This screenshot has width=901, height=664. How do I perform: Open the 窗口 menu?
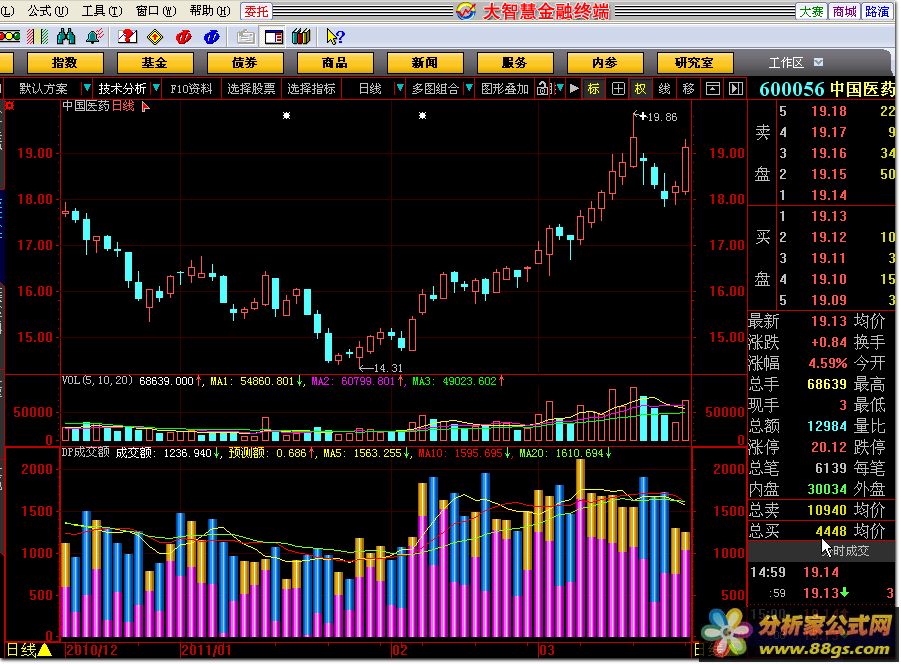pos(156,11)
